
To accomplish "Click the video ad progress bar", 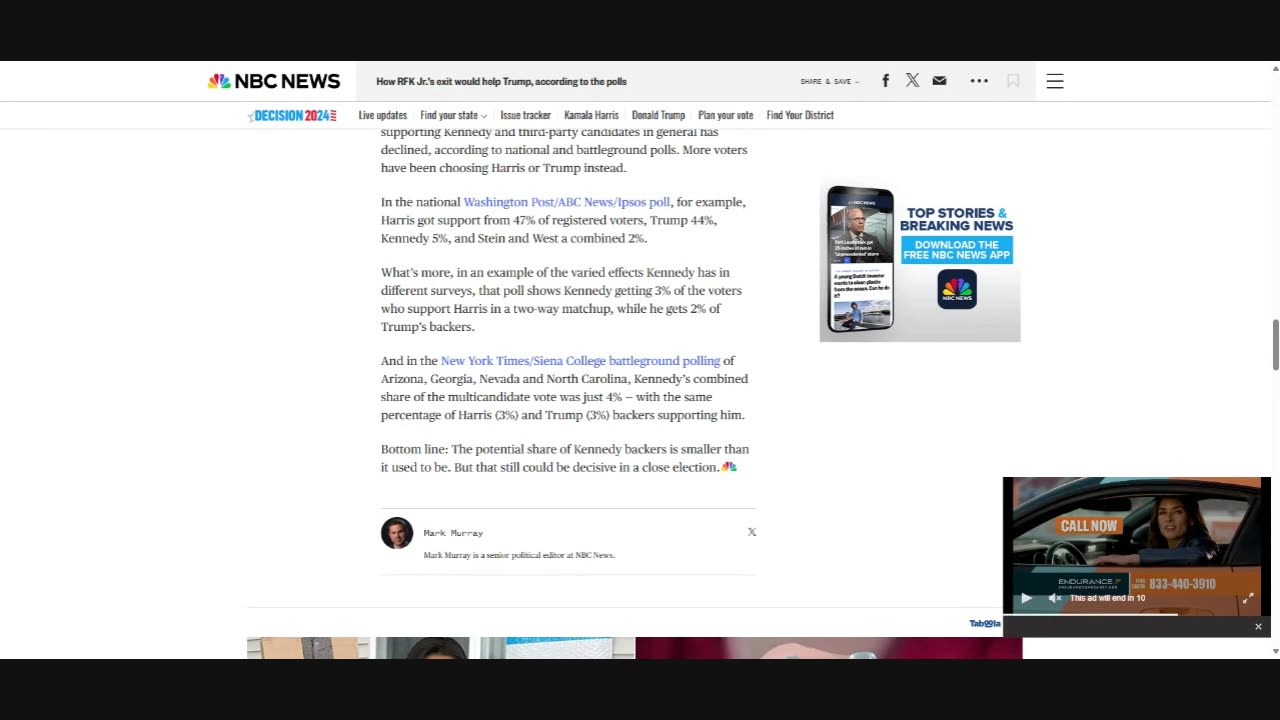I will (x=1137, y=614).
